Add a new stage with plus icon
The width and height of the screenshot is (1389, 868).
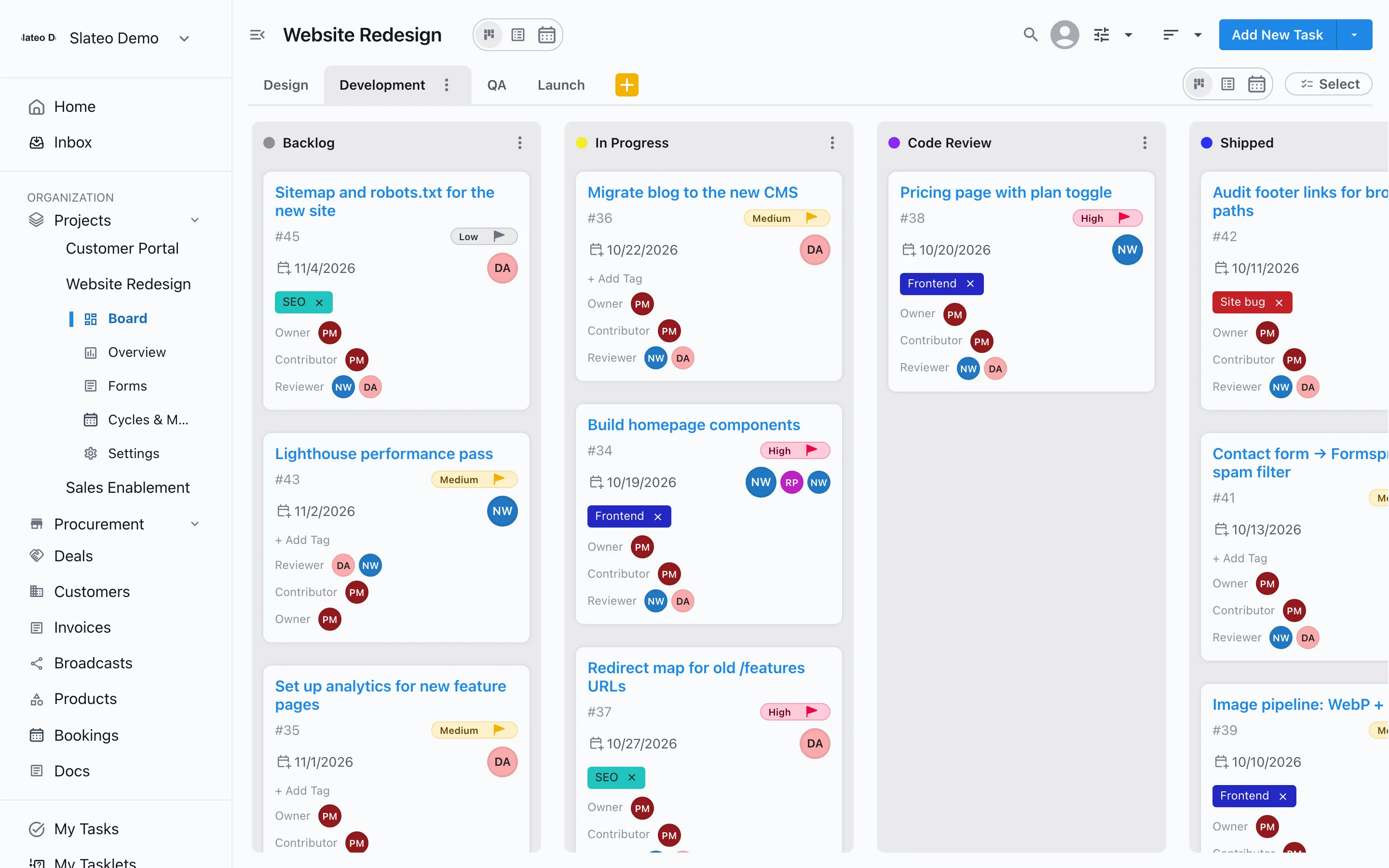pyautogui.click(x=627, y=85)
